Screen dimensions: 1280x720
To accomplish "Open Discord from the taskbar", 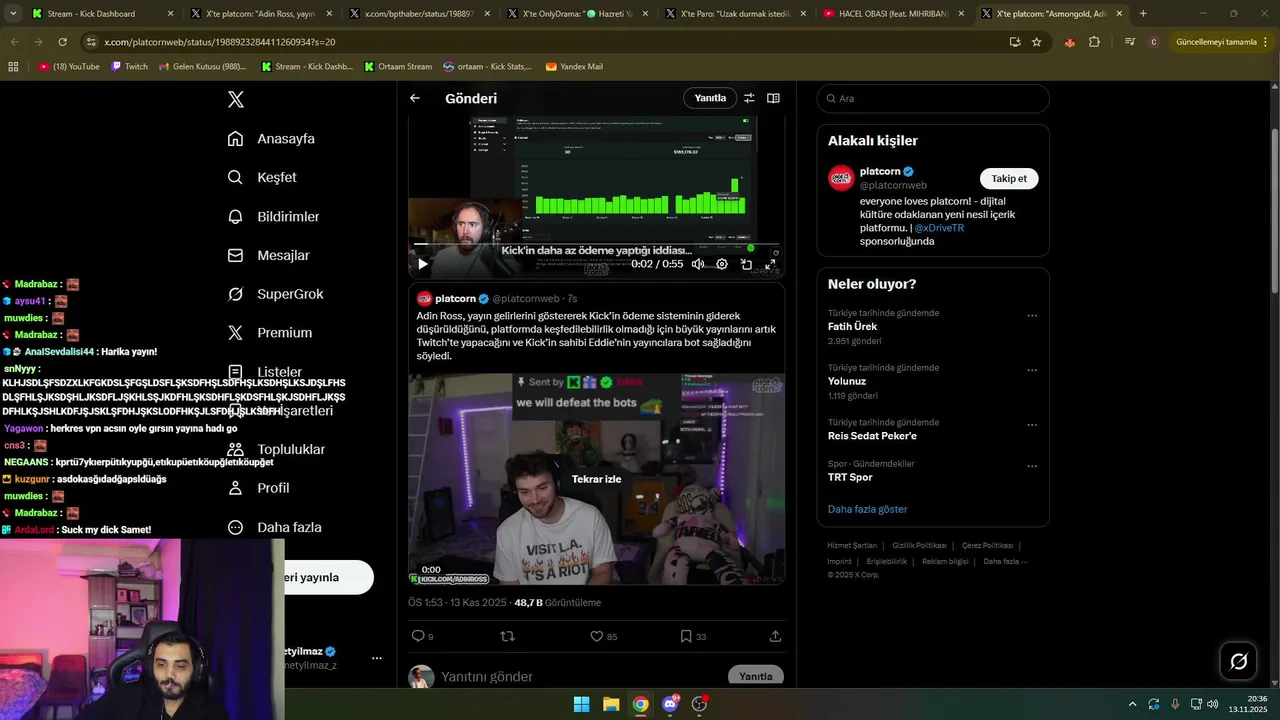I will [x=670, y=704].
